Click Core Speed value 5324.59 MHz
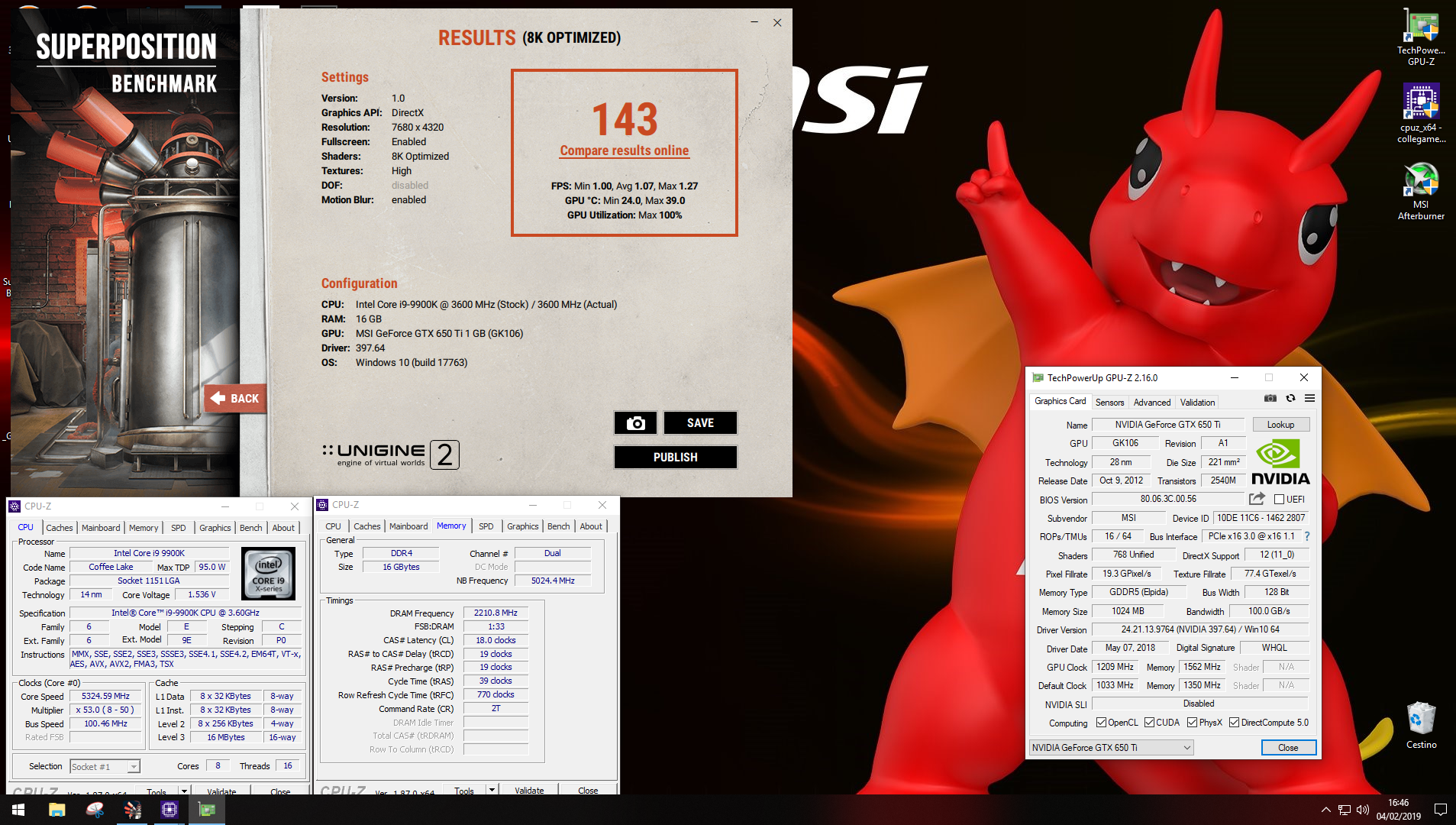The width and height of the screenshot is (1456, 825). click(x=106, y=696)
